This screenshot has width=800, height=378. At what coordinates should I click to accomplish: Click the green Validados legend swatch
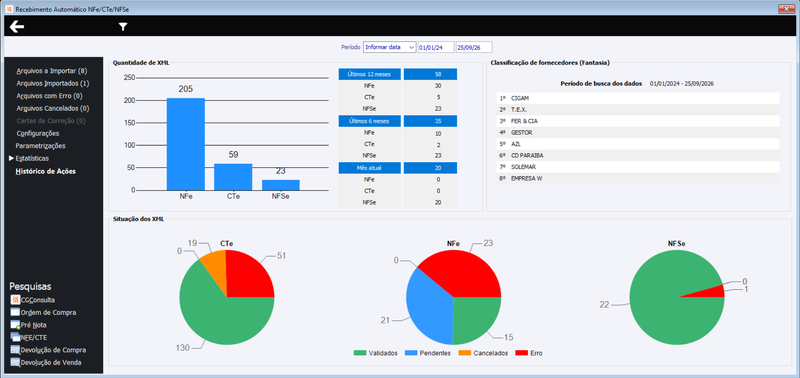coord(359,353)
